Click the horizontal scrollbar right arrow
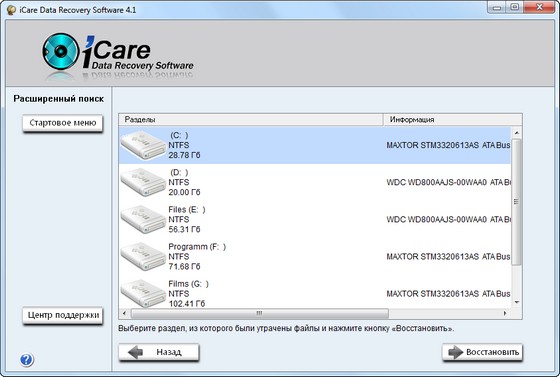 point(505,313)
